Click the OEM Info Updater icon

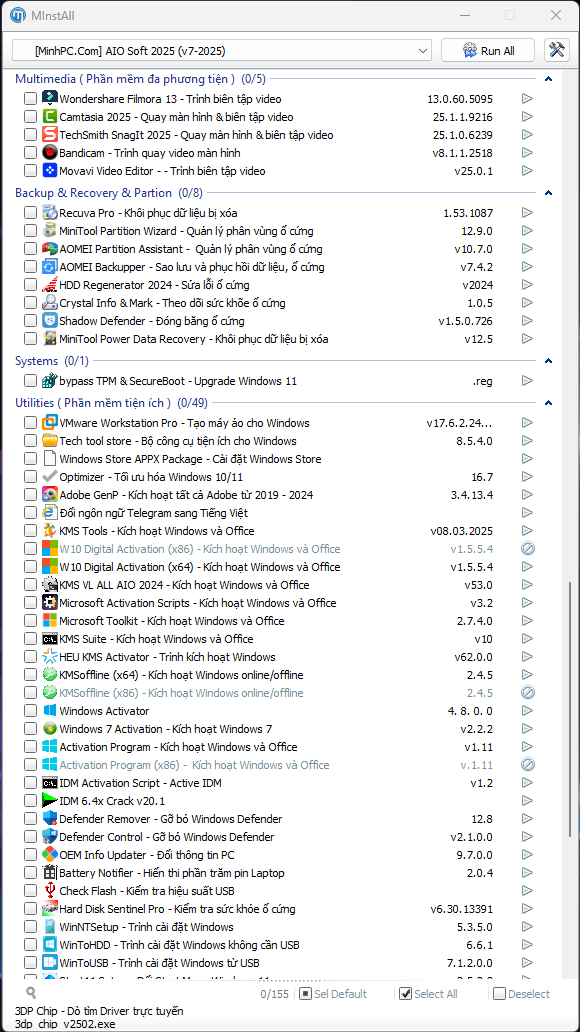click(x=49, y=854)
